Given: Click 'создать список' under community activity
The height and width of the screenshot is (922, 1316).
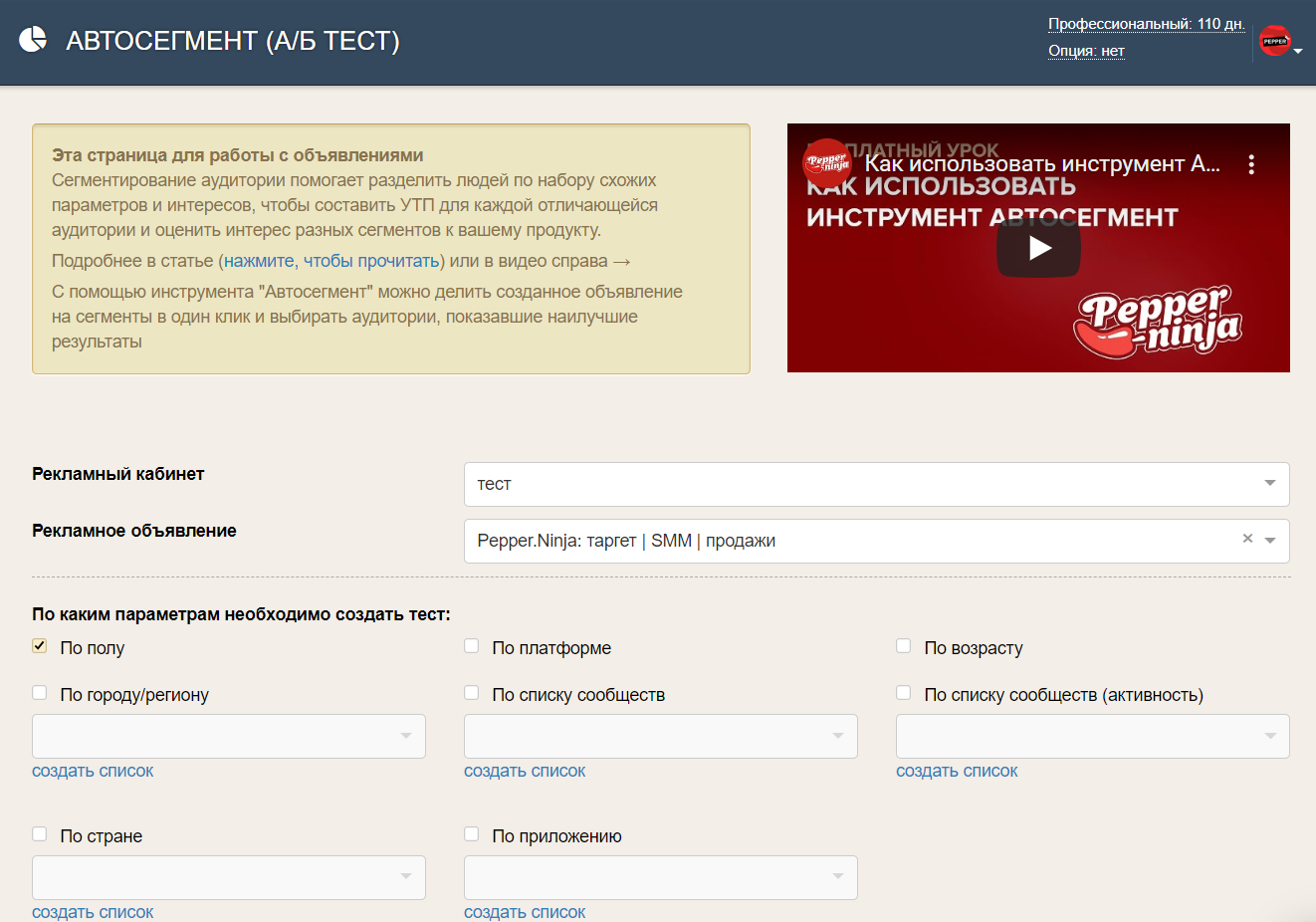Looking at the screenshot, I should pos(957,771).
